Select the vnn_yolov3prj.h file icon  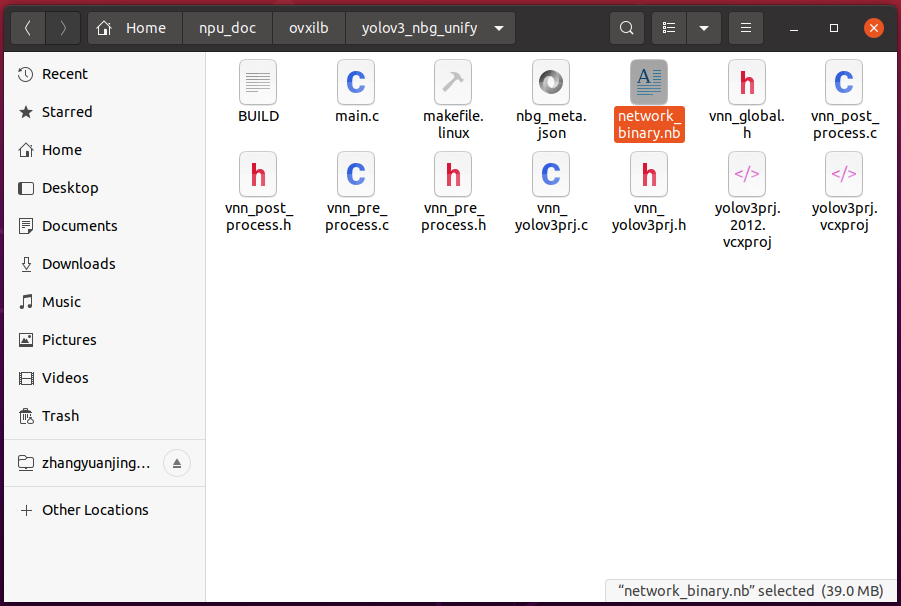pos(649,174)
